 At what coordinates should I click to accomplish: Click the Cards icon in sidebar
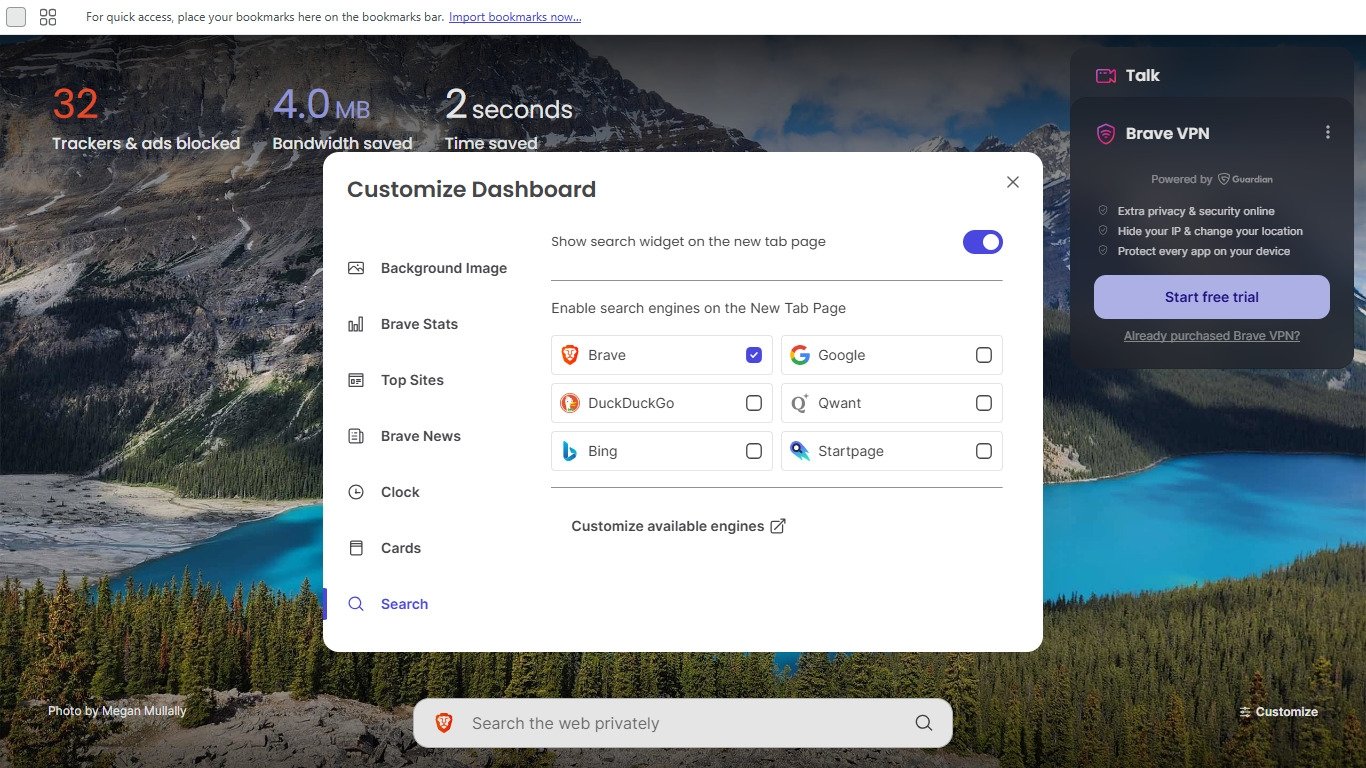click(356, 548)
